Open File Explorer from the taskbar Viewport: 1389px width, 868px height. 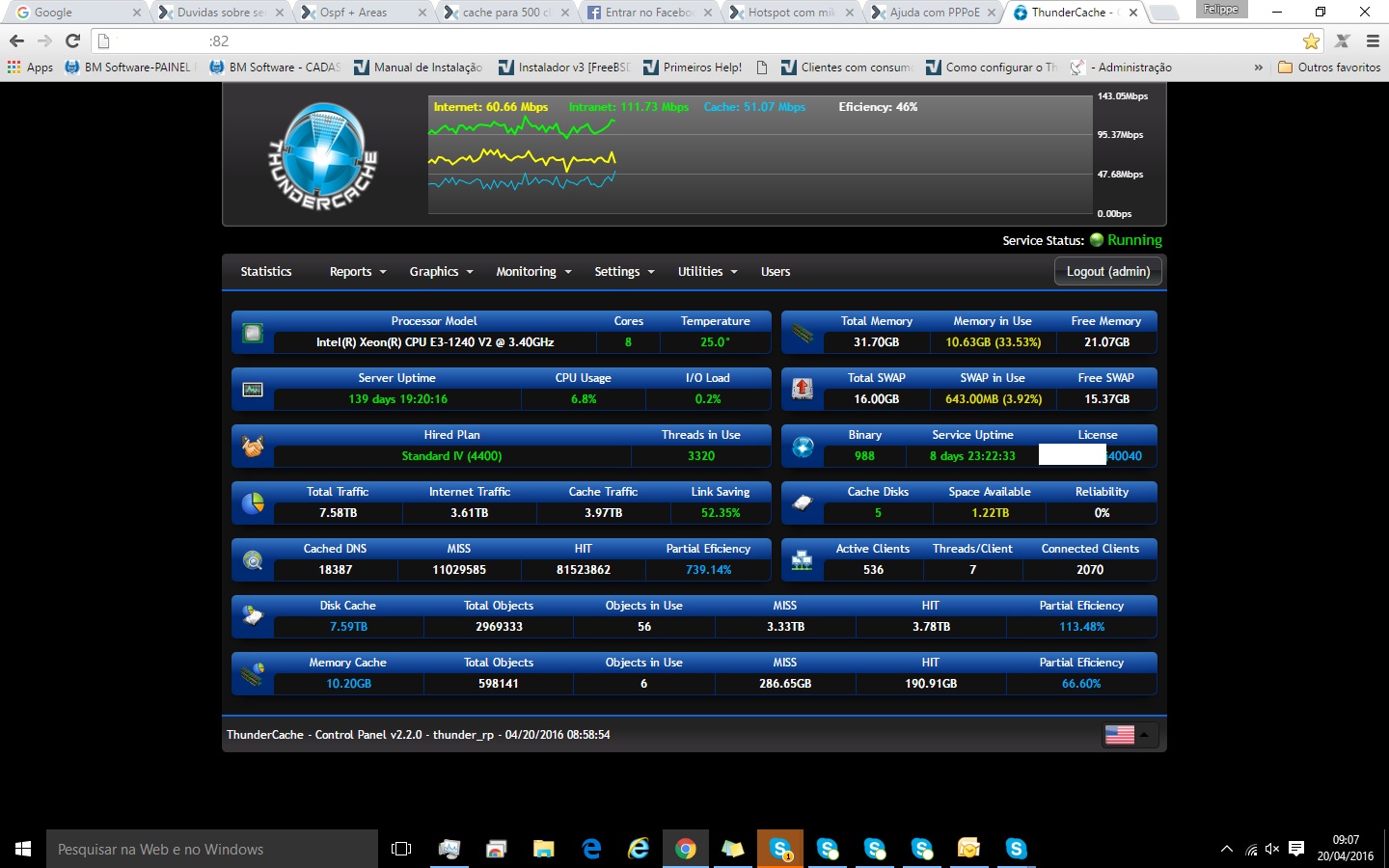pos(544,849)
